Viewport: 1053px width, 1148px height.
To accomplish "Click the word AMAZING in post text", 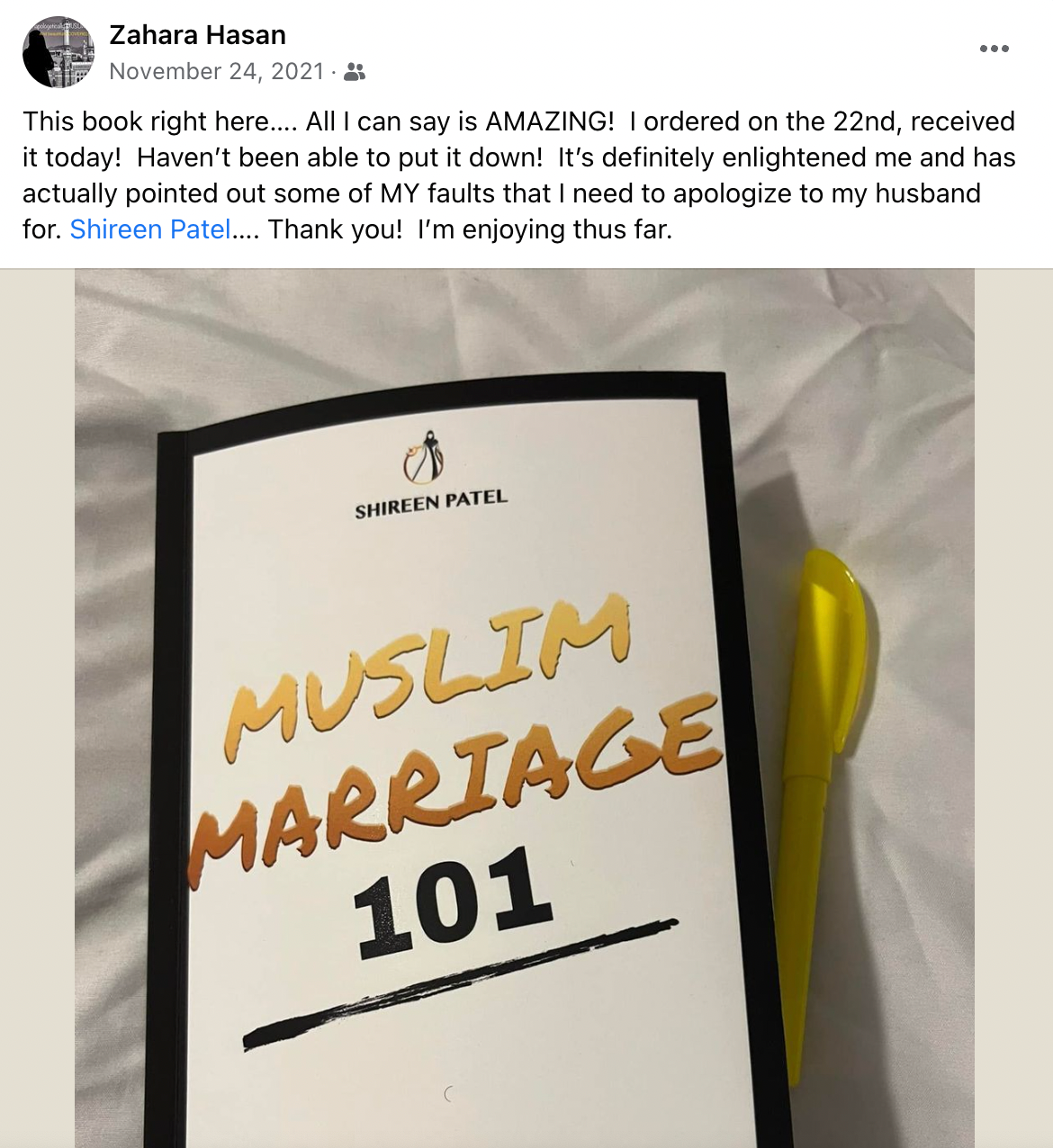I will click(x=549, y=121).
